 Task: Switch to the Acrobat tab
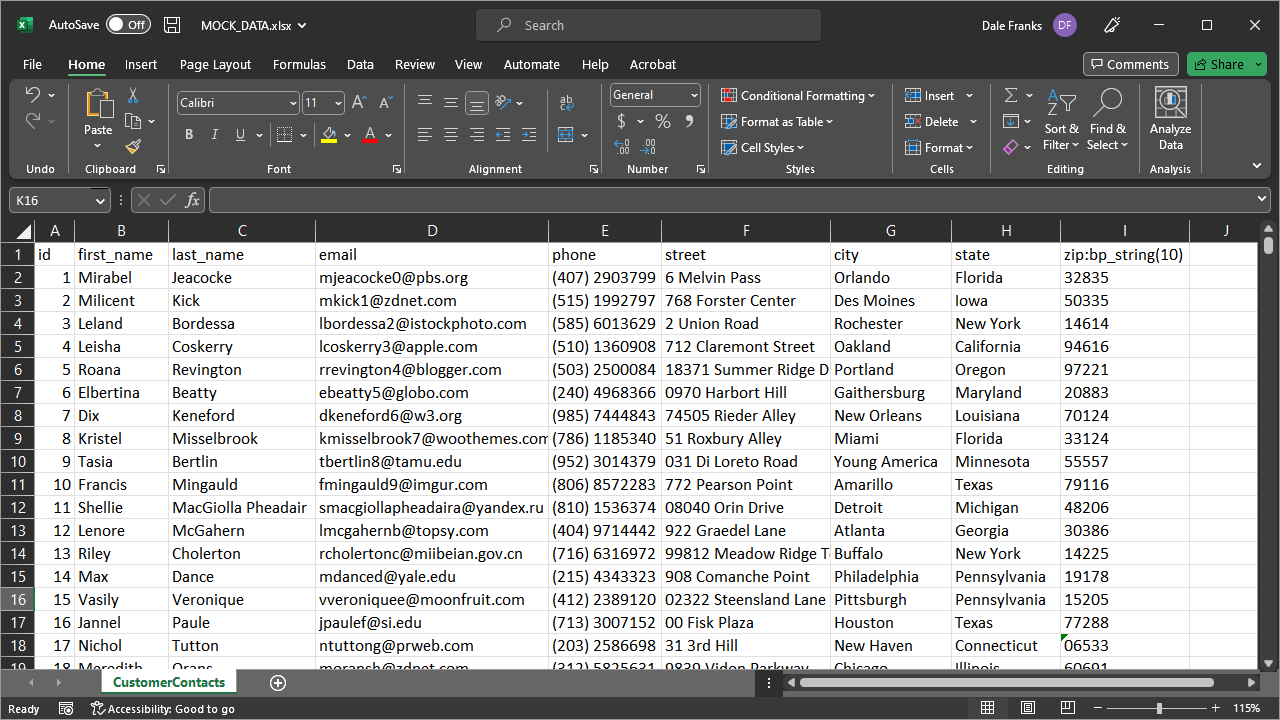[x=653, y=64]
